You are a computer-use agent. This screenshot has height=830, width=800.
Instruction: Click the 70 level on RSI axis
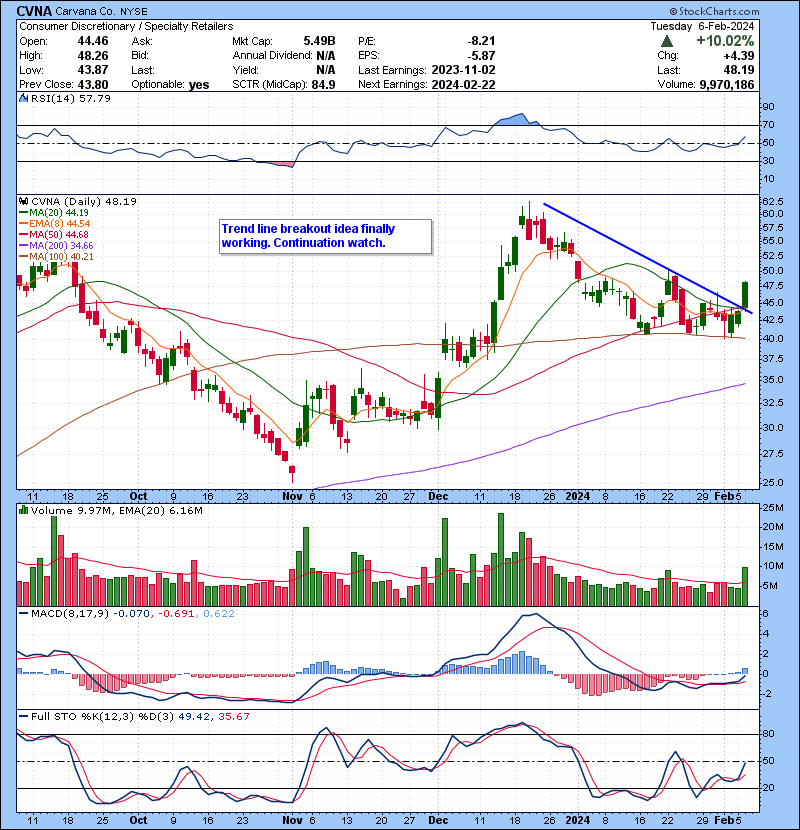coord(768,125)
